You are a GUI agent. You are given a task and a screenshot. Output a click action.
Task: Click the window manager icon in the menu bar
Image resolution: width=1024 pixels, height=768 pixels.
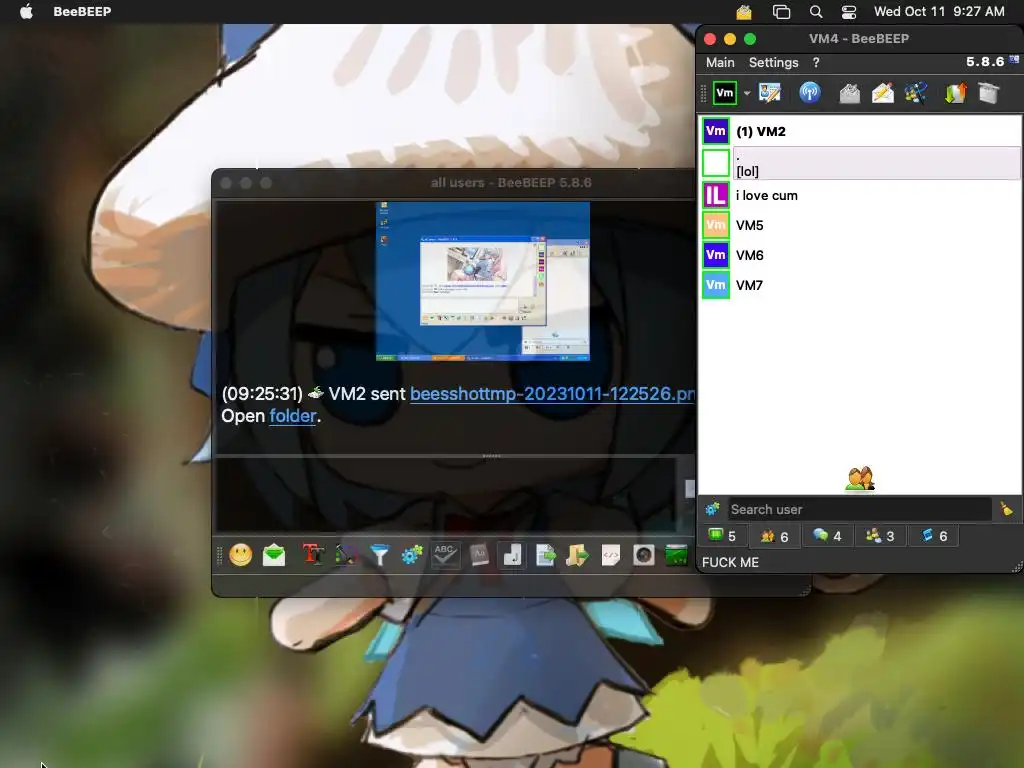[x=781, y=12]
